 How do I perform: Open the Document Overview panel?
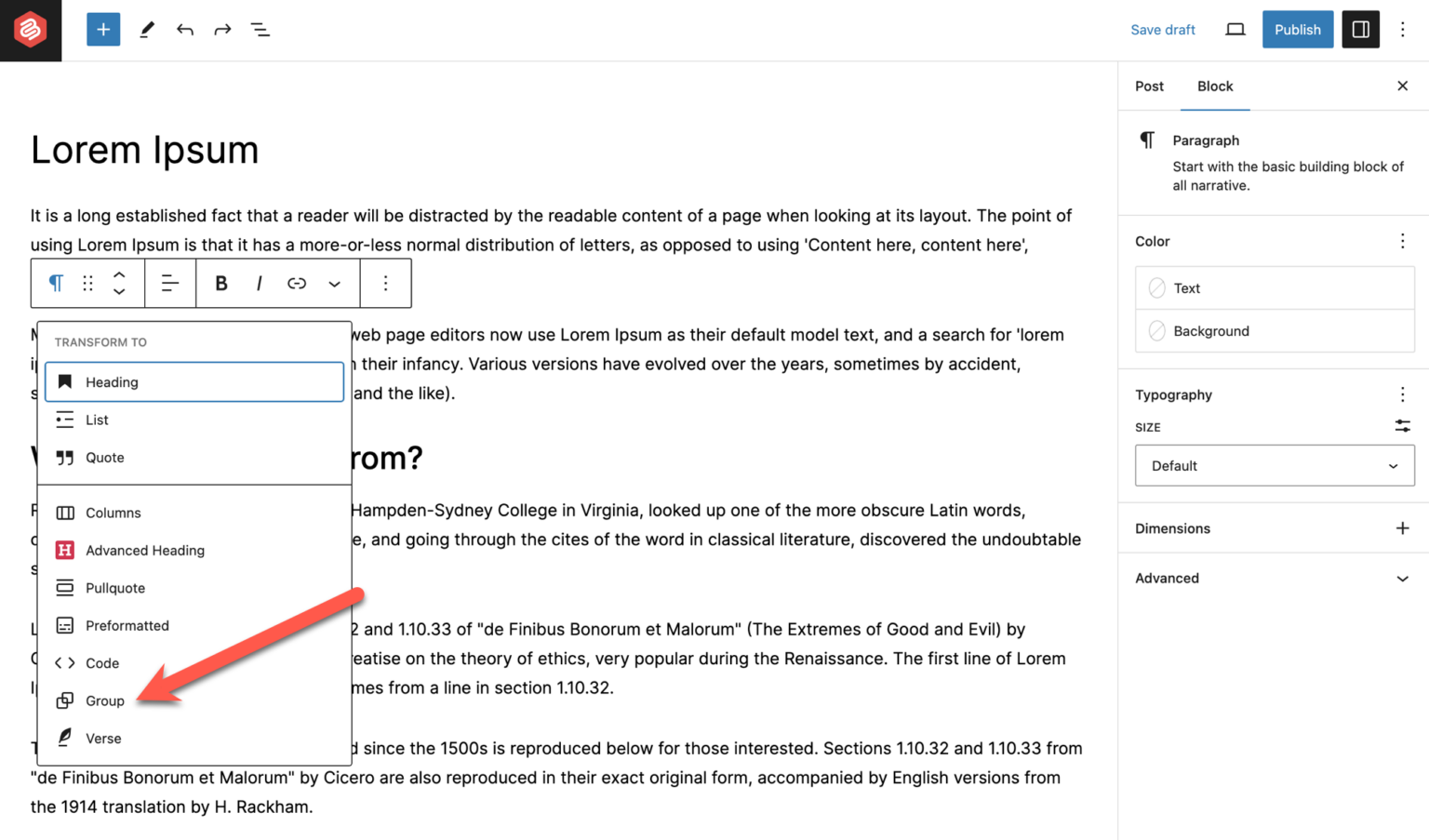pyautogui.click(x=260, y=29)
